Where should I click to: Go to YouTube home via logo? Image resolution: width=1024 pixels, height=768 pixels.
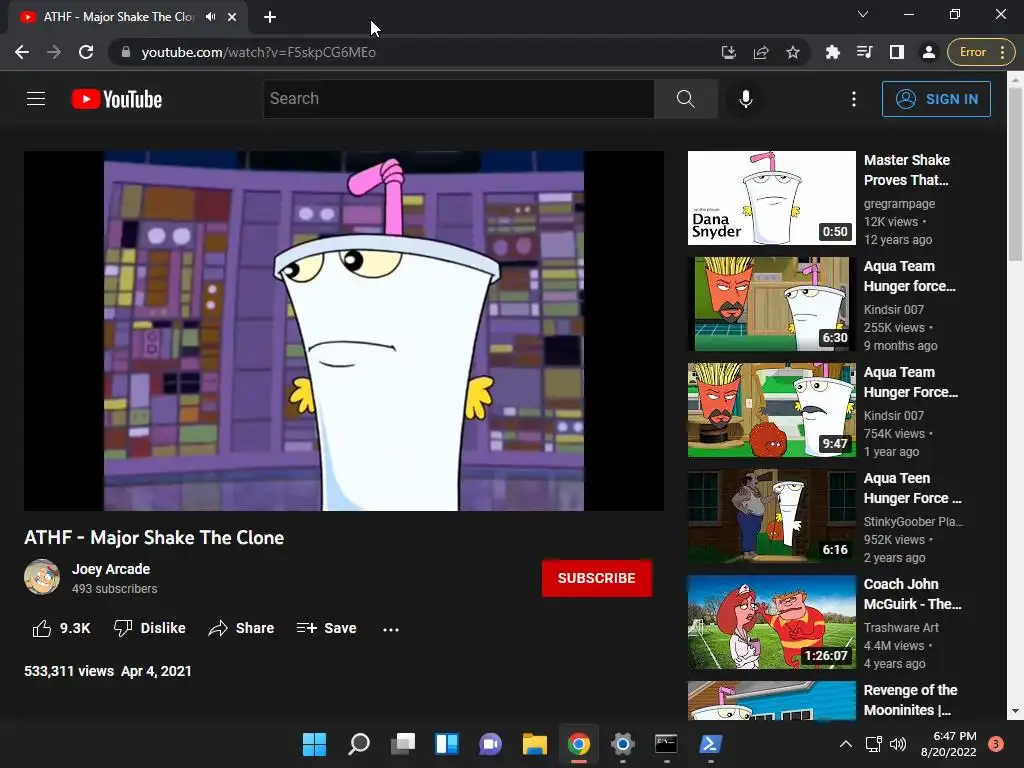117,99
